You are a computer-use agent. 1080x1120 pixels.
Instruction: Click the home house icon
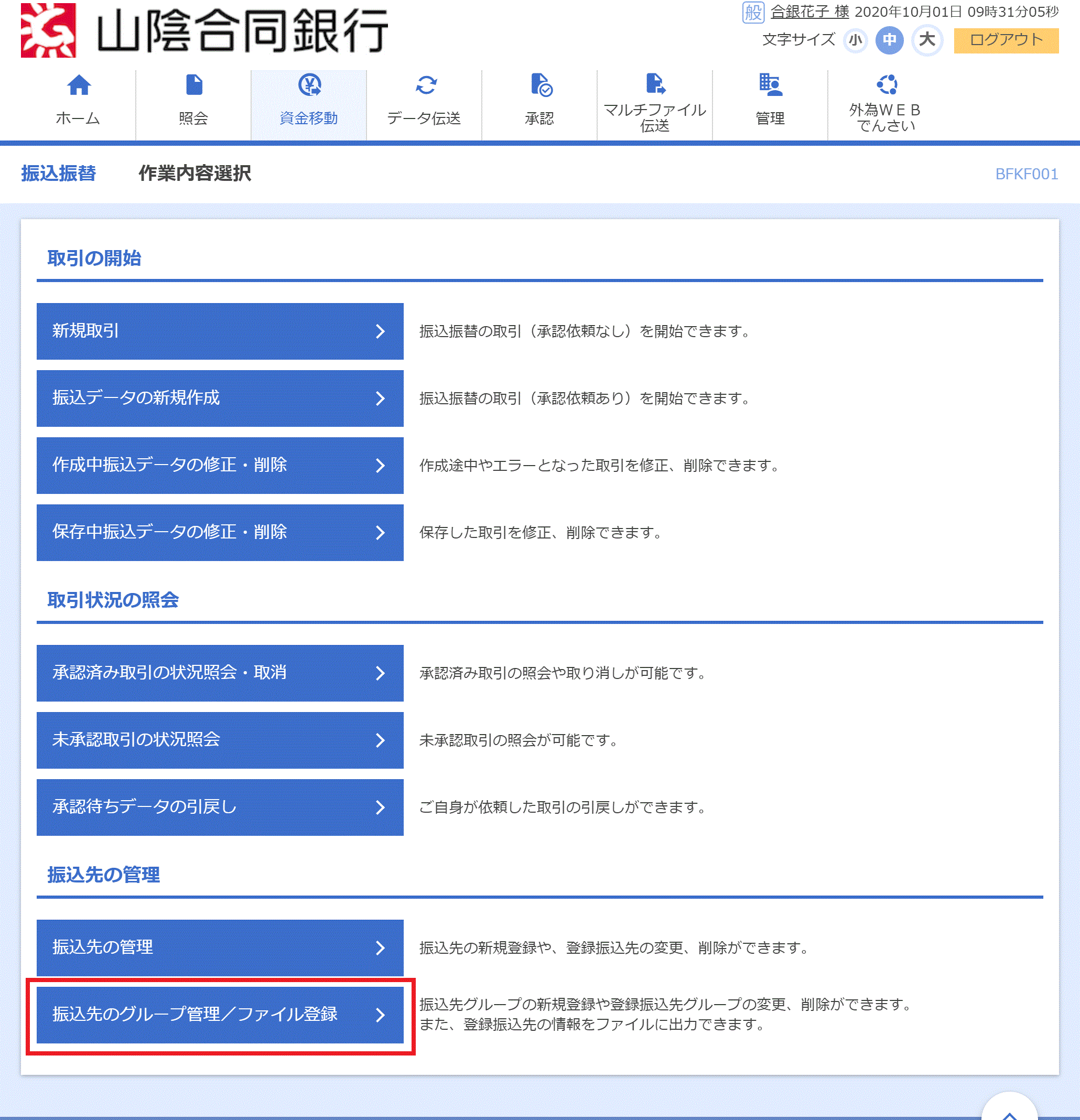(79, 85)
